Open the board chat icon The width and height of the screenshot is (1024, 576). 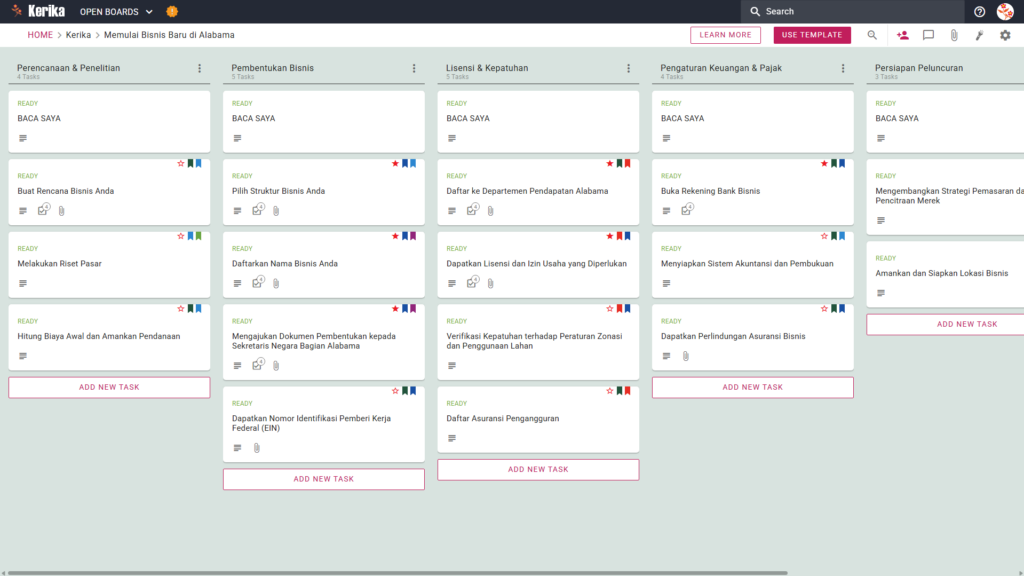pyautogui.click(x=928, y=35)
